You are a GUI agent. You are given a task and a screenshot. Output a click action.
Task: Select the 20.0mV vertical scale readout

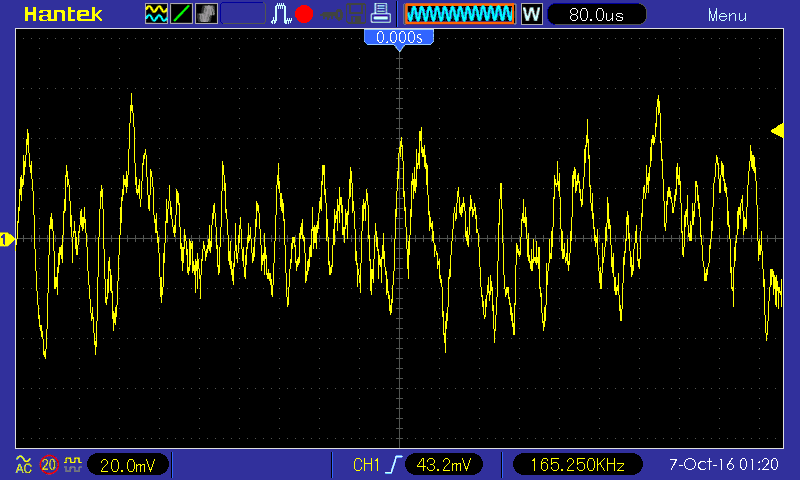pyautogui.click(x=129, y=465)
